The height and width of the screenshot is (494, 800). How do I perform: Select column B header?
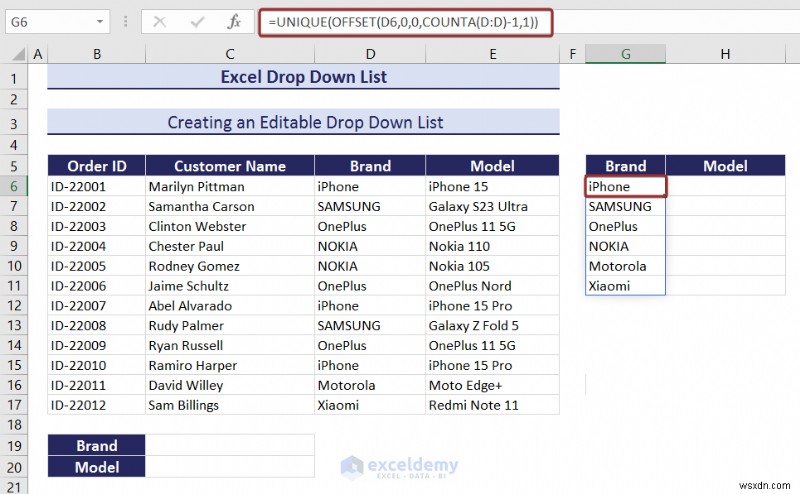tap(97, 54)
